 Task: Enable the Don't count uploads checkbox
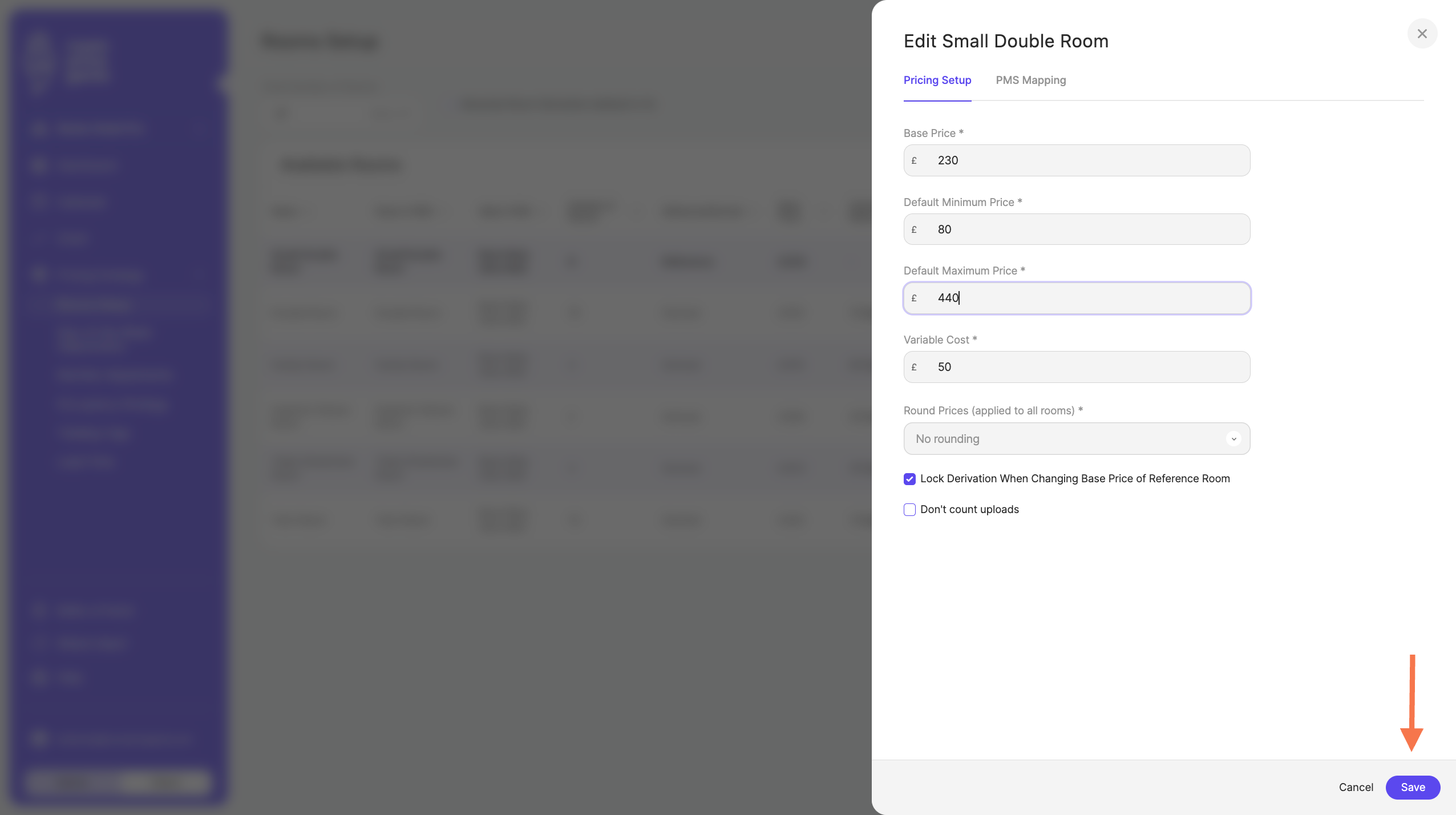point(909,510)
